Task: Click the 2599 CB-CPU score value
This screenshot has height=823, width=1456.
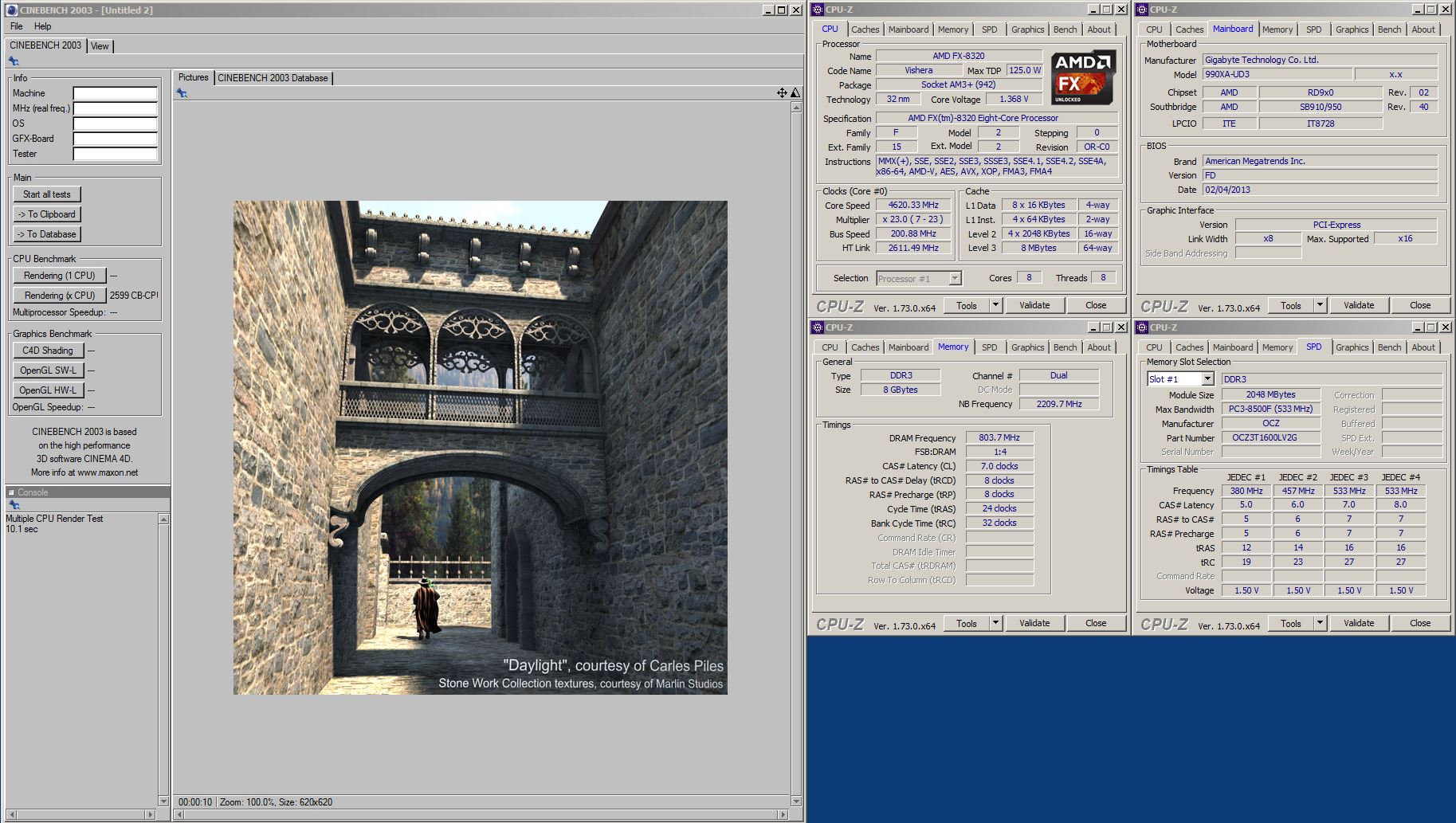Action: click(133, 296)
